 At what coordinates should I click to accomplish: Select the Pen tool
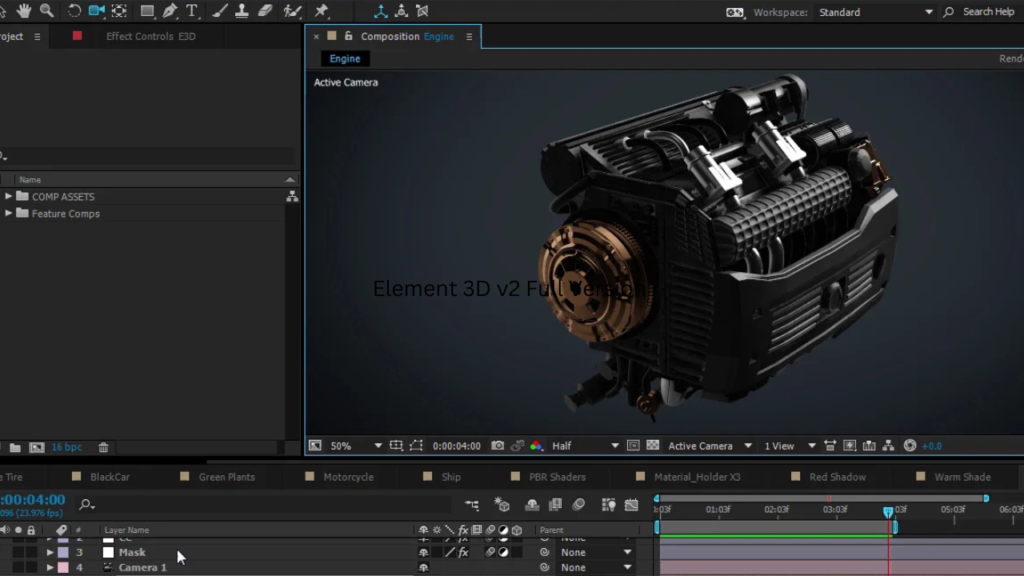pos(170,11)
